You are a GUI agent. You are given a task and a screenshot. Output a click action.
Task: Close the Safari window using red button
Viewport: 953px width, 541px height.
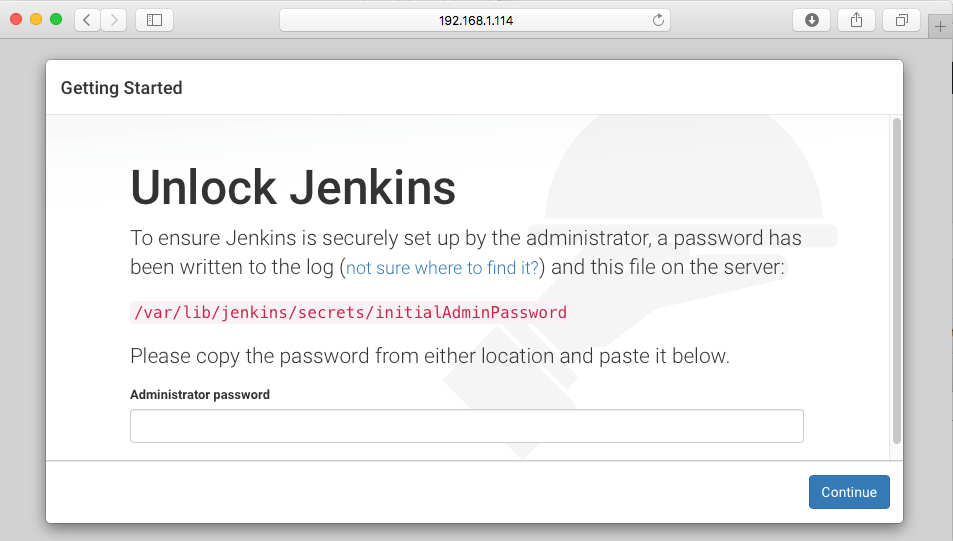point(16,19)
